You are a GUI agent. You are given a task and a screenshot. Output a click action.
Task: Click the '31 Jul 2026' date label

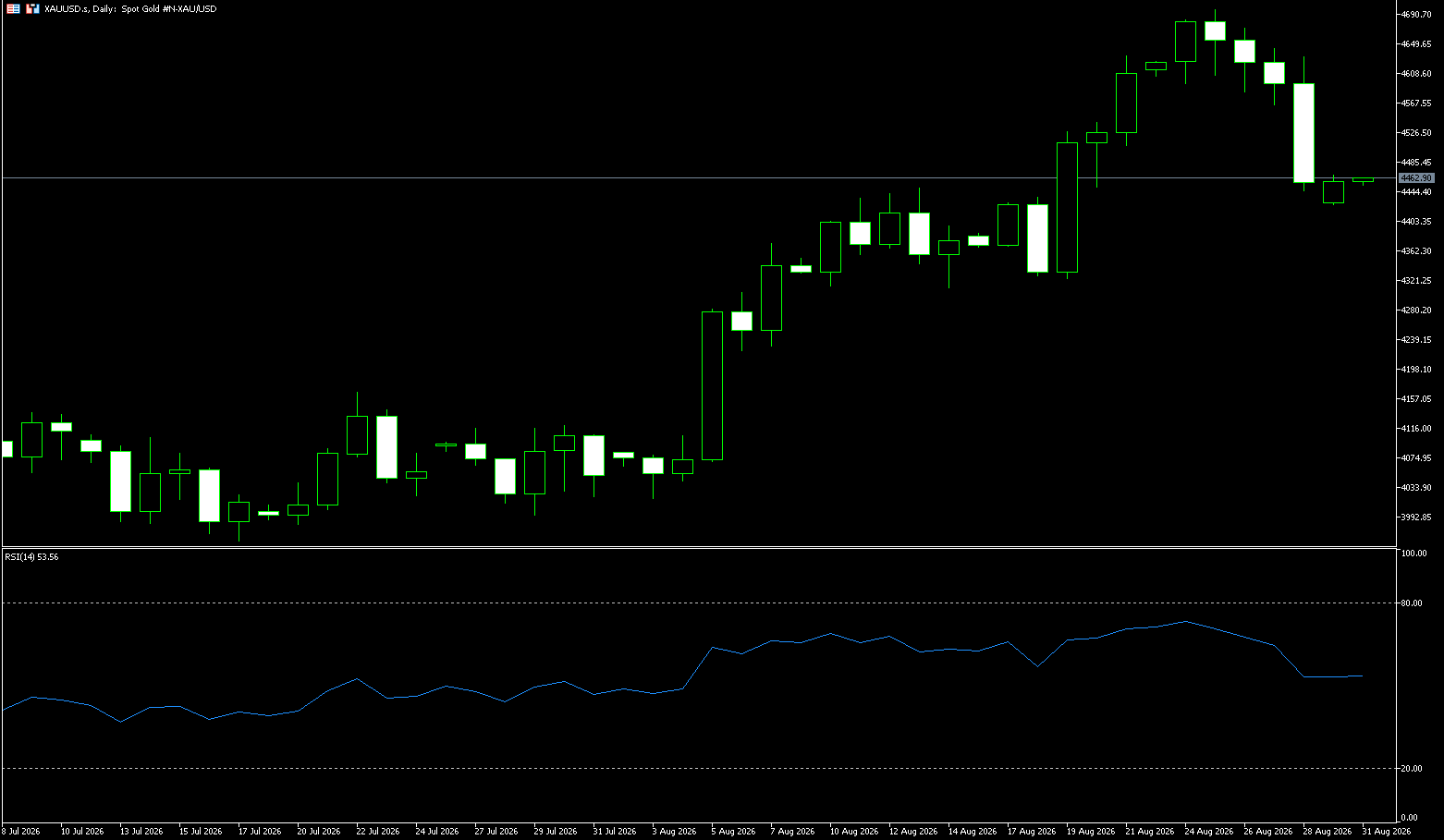(x=615, y=832)
